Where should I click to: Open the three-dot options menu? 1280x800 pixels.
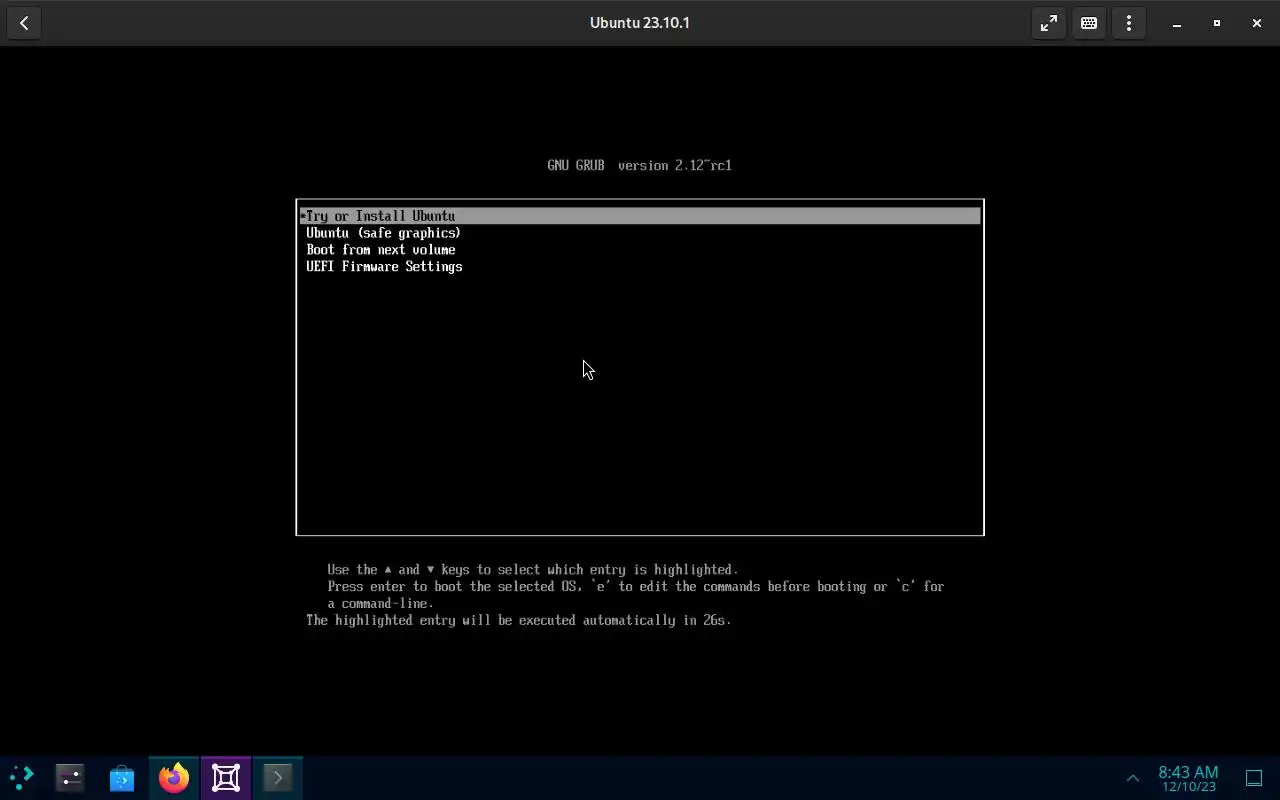point(1129,23)
